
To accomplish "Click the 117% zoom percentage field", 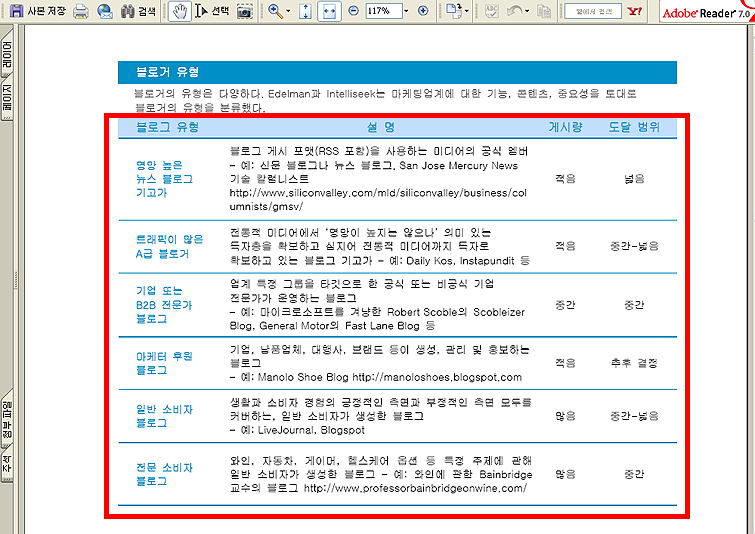I will (384, 11).
